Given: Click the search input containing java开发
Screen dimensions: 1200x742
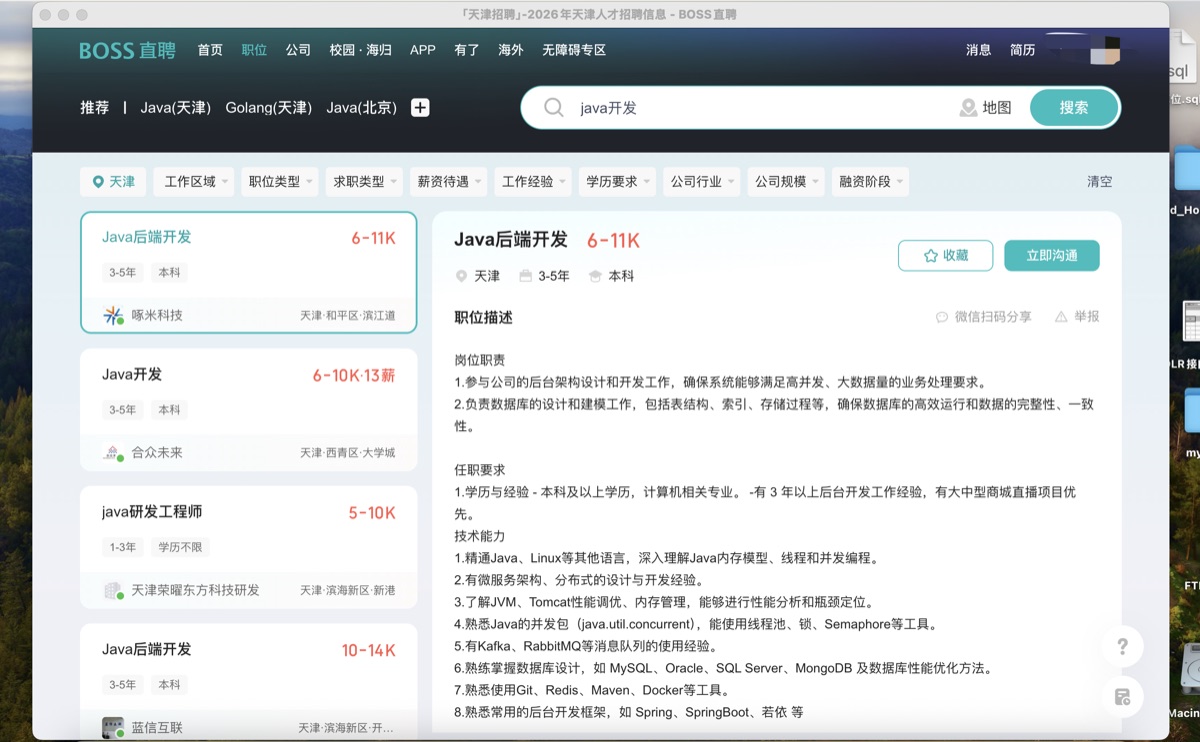Looking at the screenshot, I should [760, 108].
